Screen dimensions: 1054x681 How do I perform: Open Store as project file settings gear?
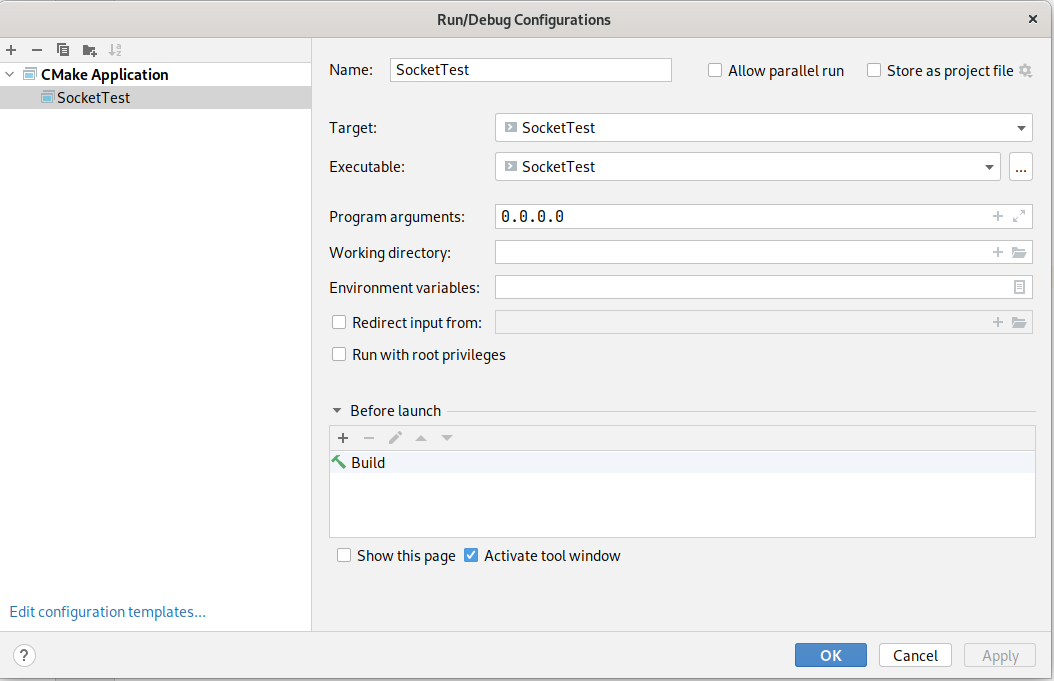click(x=1025, y=71)
